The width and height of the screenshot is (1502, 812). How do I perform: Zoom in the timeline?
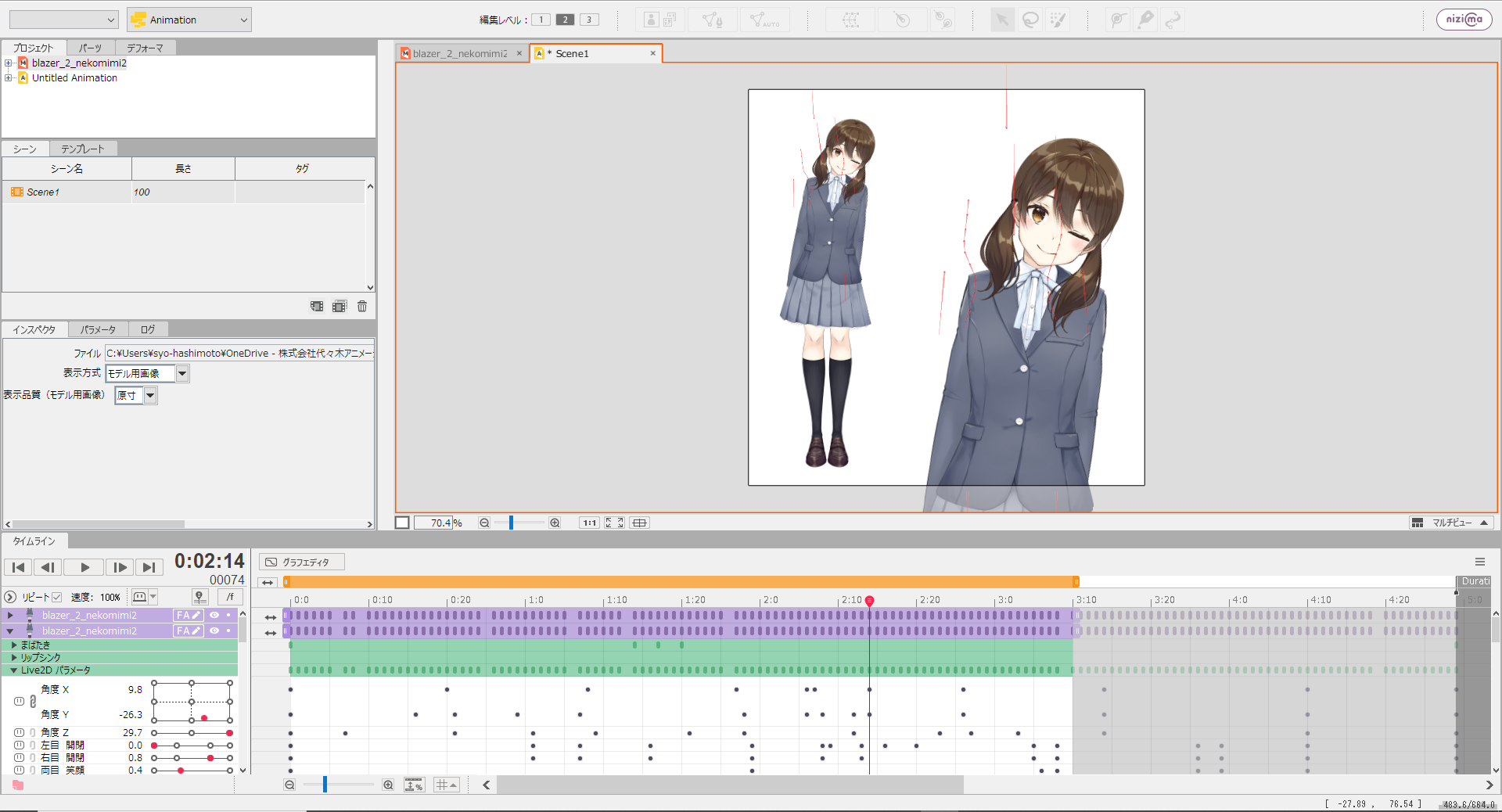388,785
